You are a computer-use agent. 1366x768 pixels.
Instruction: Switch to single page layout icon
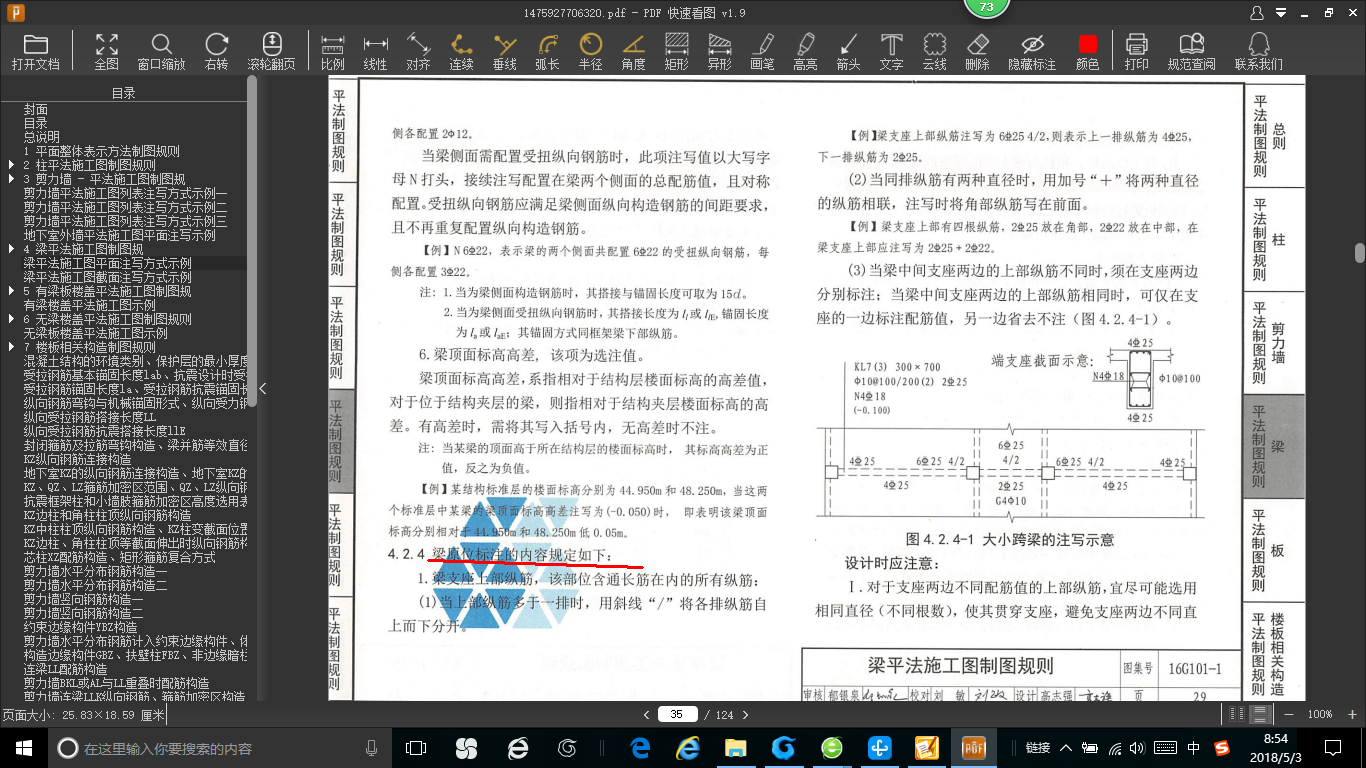(1239, 714)
